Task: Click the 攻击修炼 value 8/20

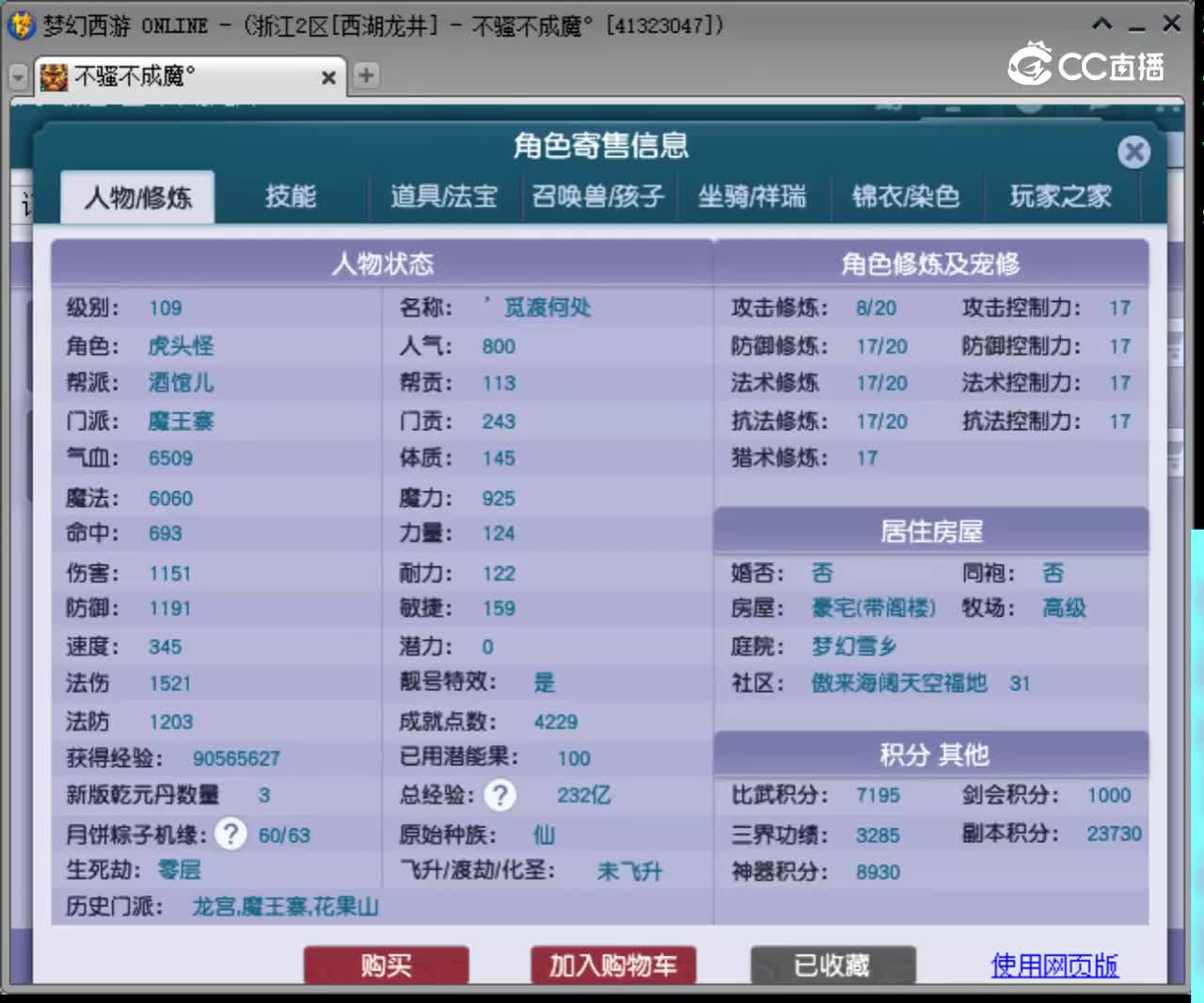Action: (x=876, y=309)
